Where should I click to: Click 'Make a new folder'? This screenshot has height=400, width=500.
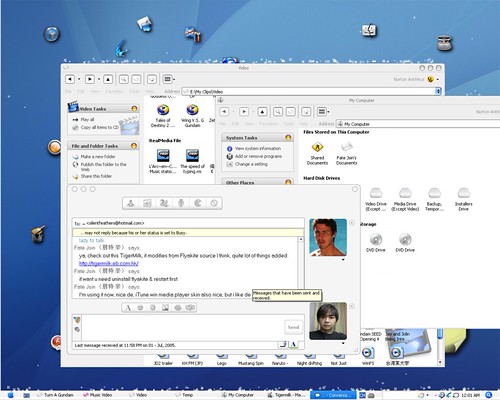98,157
